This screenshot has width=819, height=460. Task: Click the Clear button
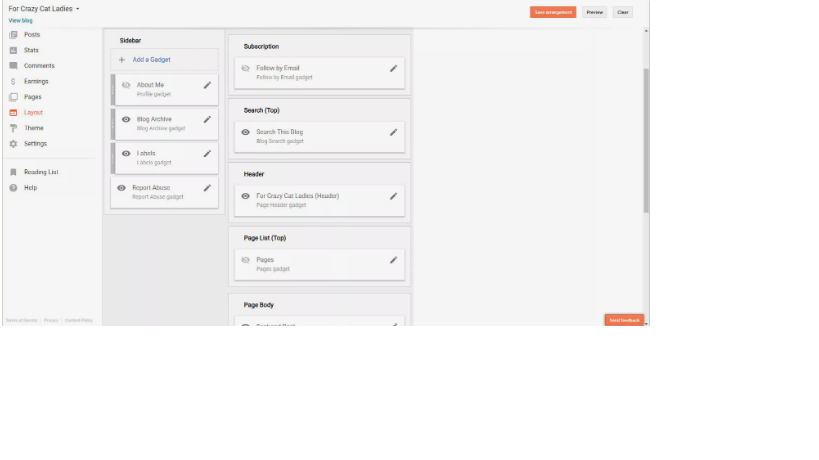[x=623, y=13]
